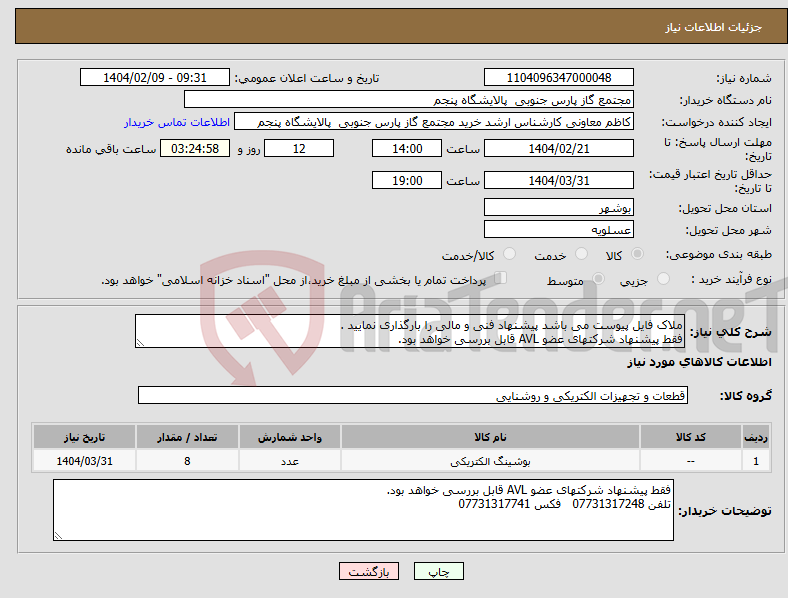Image resolution: width=788 pixels, height=598 pixels.
Task: Click the request creator name field
Action: (434, 122)
